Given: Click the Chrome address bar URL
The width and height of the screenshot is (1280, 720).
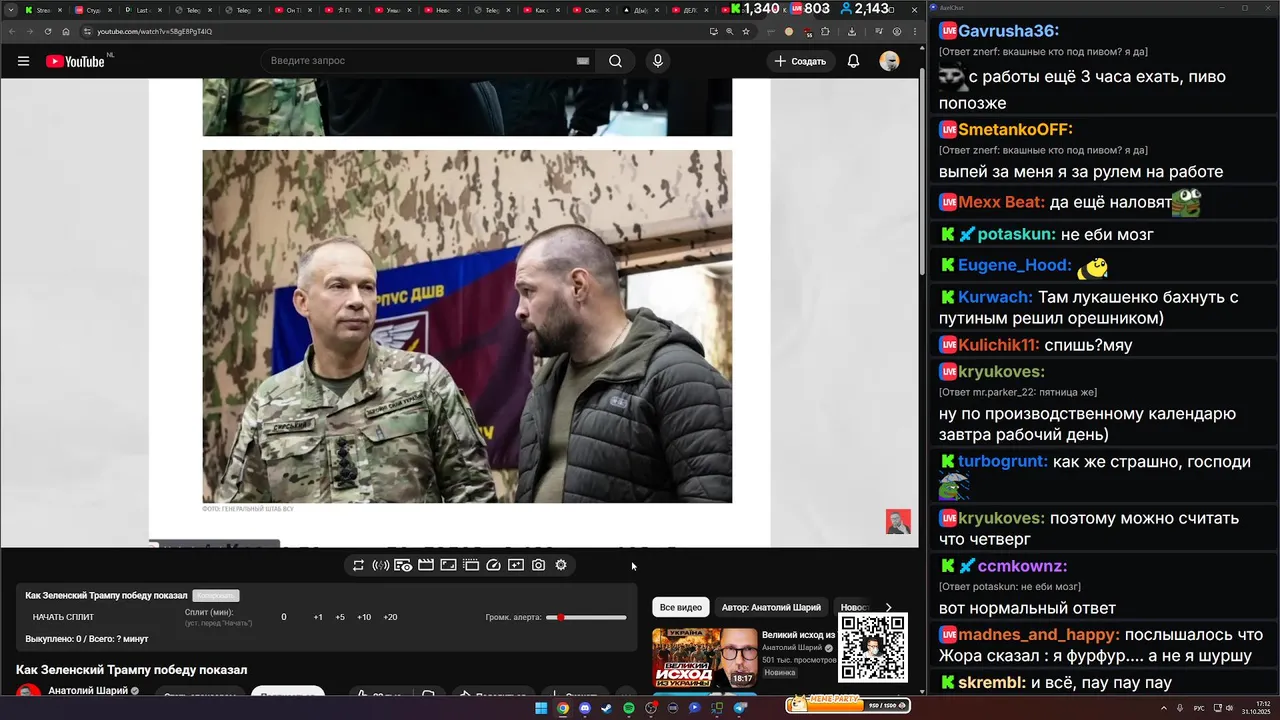Looking at the screenshot, I should coord(155,31).
